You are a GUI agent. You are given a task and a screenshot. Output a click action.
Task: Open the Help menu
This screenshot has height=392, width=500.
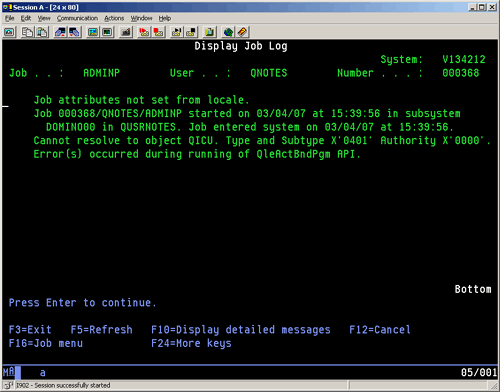point(165,18)
